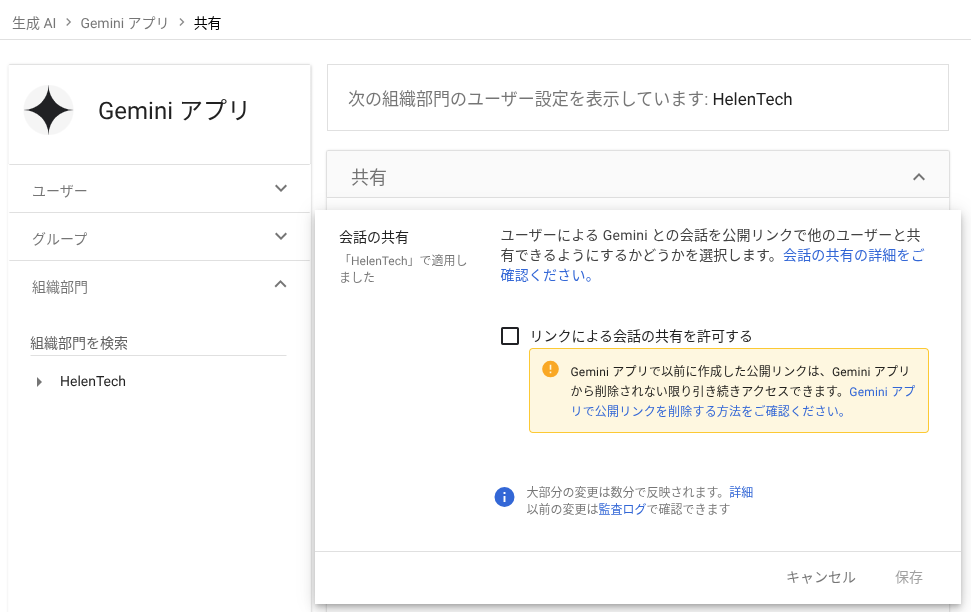
Task: Expand the ユーザー section chevron
Action: tap(281, 189)
